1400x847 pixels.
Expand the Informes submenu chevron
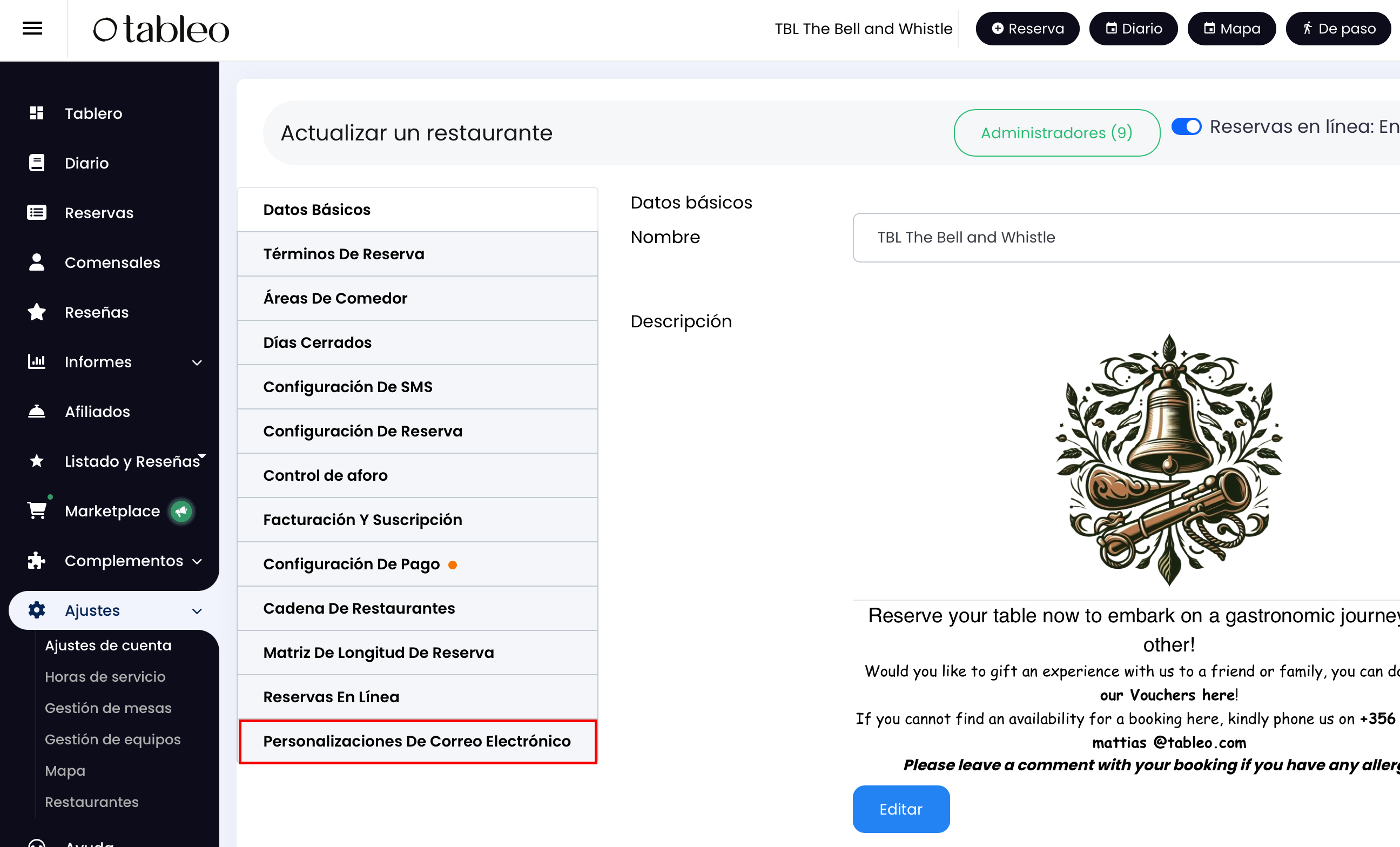[197, 362]
